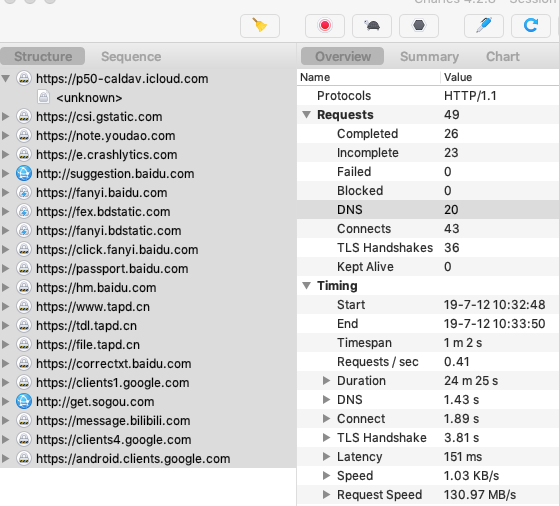
Task: Select the http://get.sogou.com row
Action: tap(148, 402)
